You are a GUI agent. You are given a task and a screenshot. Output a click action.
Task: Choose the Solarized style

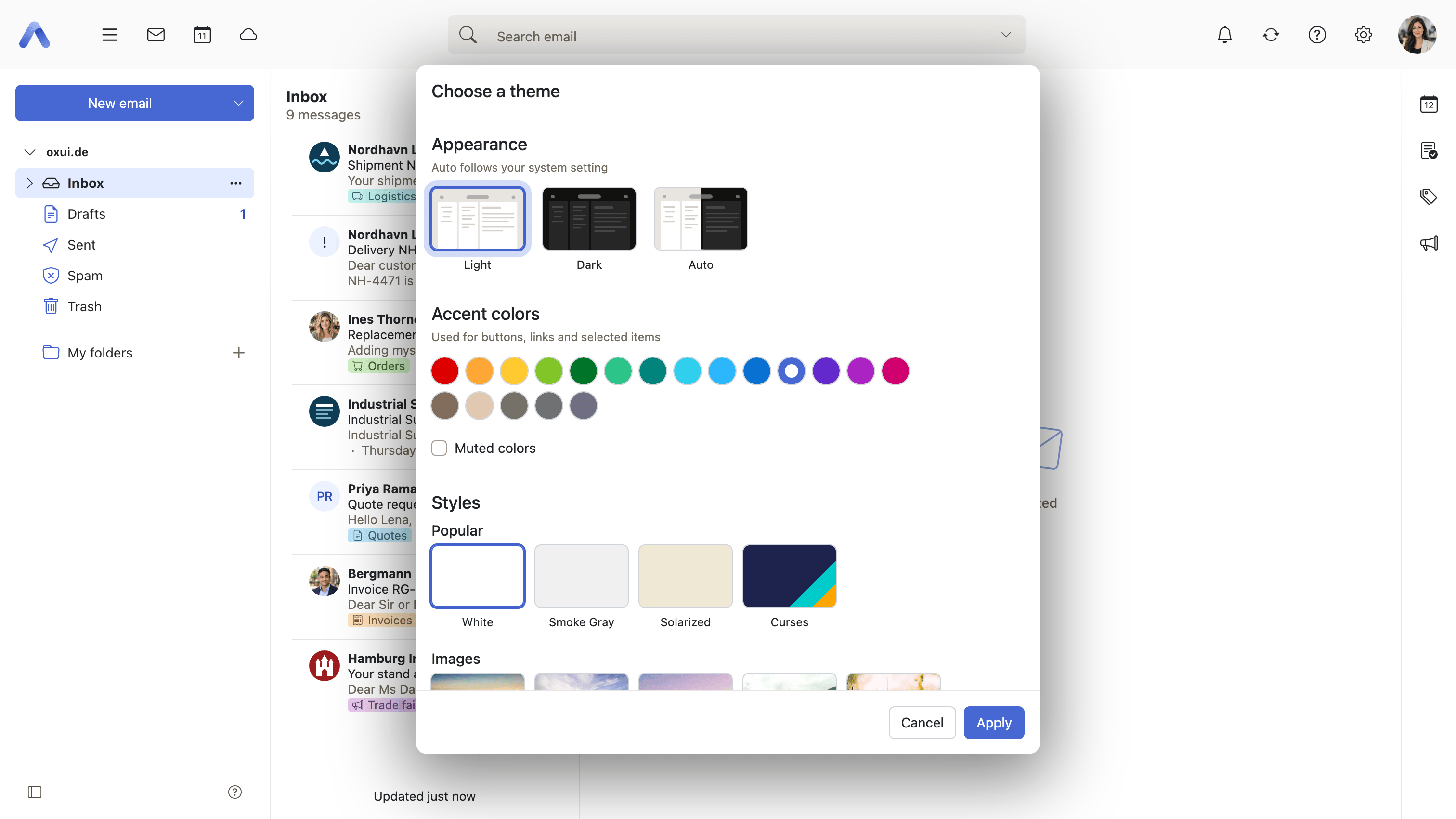point(686,576)
